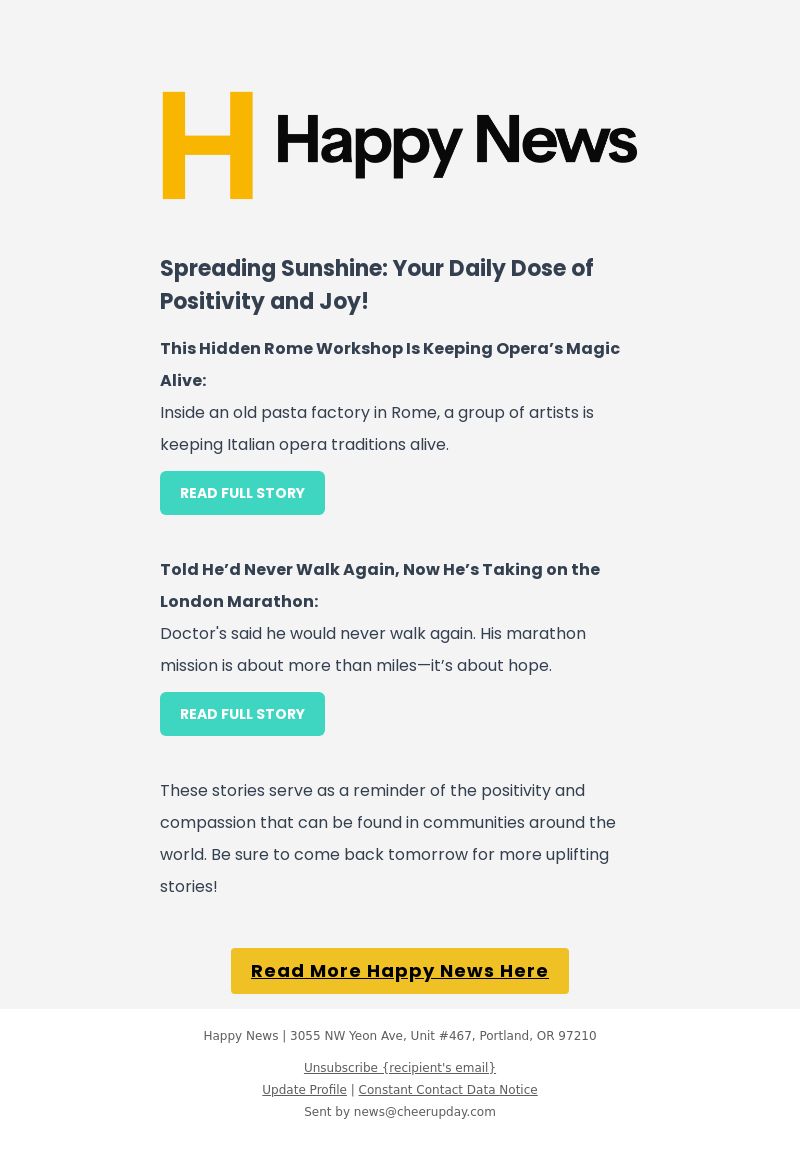Select the Hidden Rome Workshop story title

click(390, 364)
